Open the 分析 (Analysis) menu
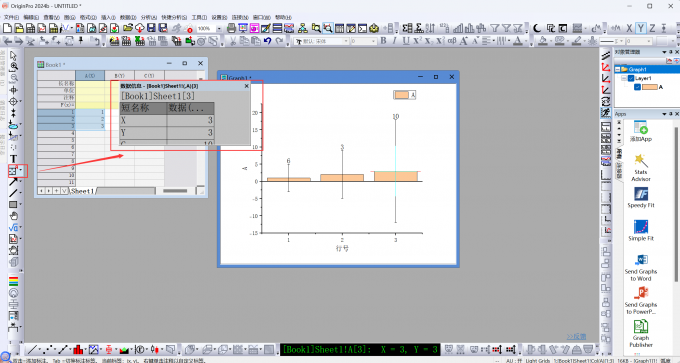680x363 pixels. pyautogui.click(x=149, y=17)
